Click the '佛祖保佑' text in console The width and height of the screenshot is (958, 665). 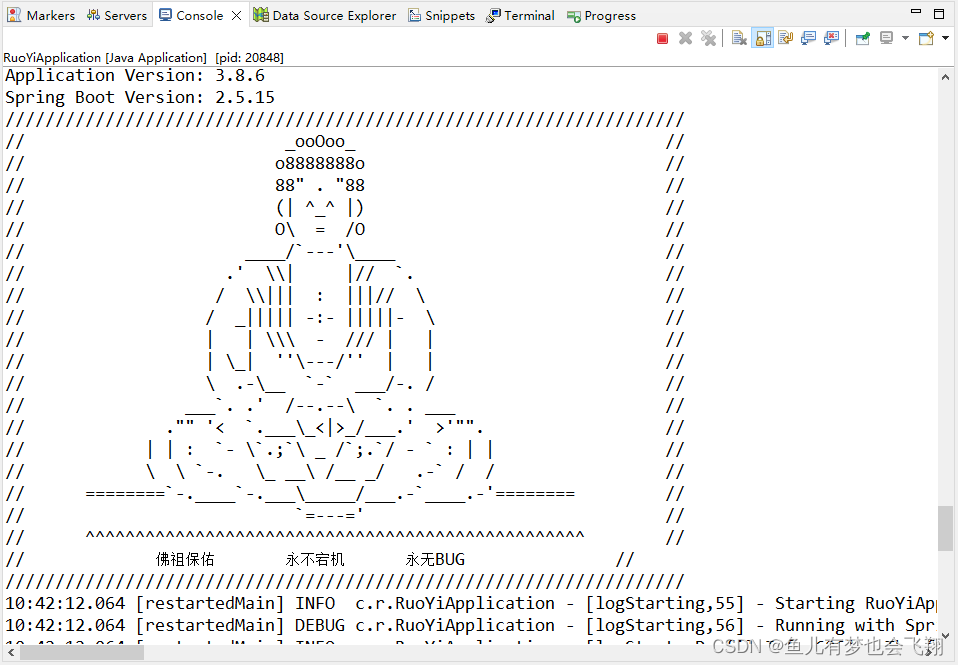185,559
